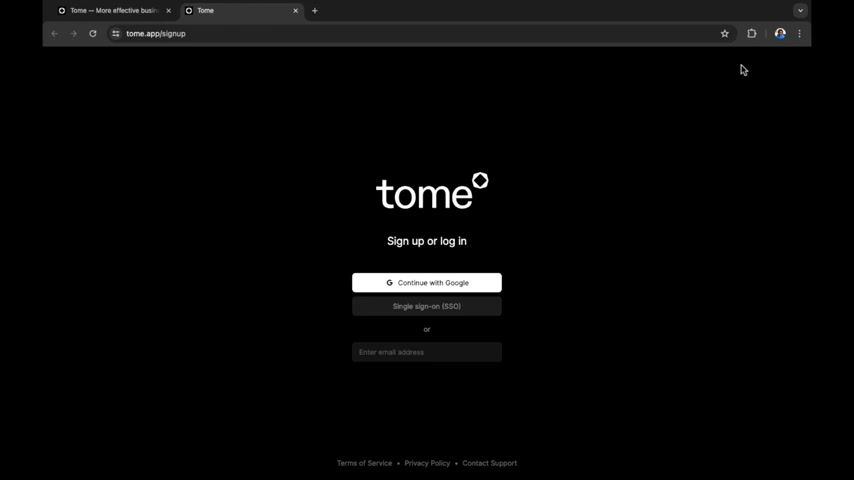Focus the Enter email address field
The width and height of the screenshot is (854, 480).
click(x=426, y=352)
